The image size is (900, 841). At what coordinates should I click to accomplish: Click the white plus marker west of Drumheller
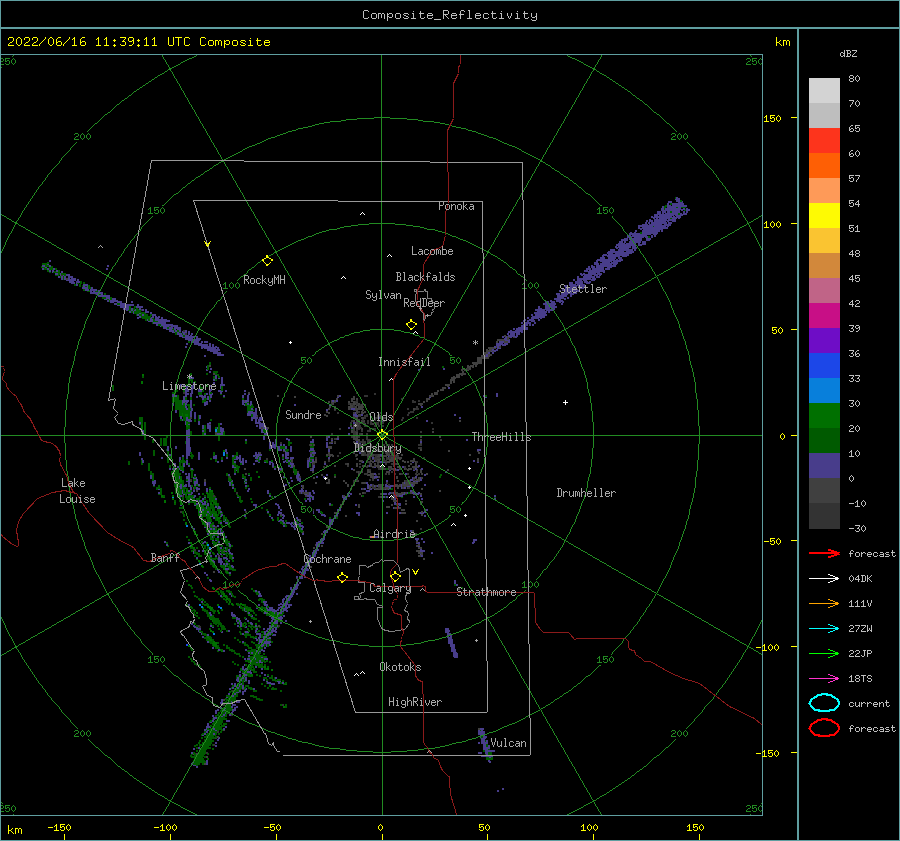click(x=565, y=402)
